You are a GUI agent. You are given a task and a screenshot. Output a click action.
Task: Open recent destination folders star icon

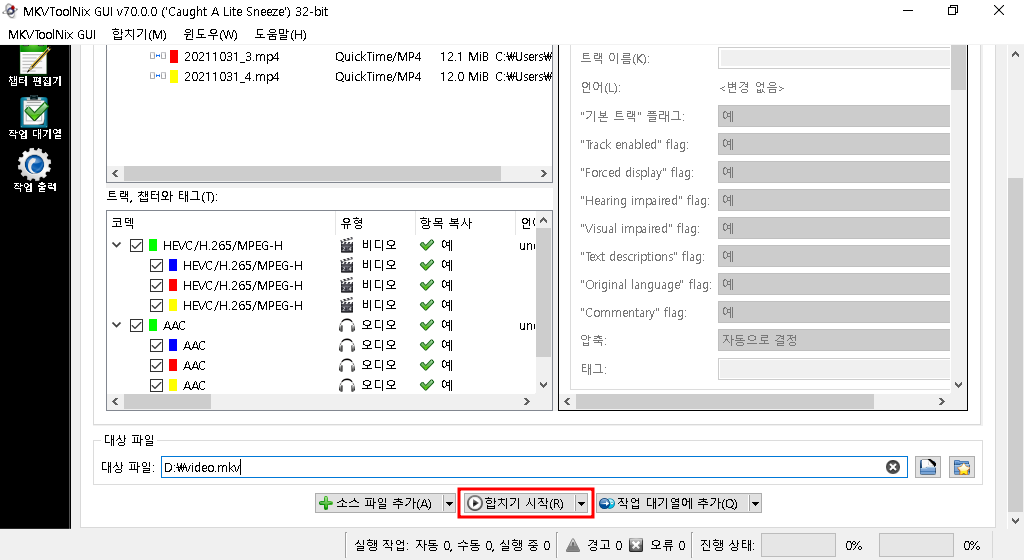[961, 467]
